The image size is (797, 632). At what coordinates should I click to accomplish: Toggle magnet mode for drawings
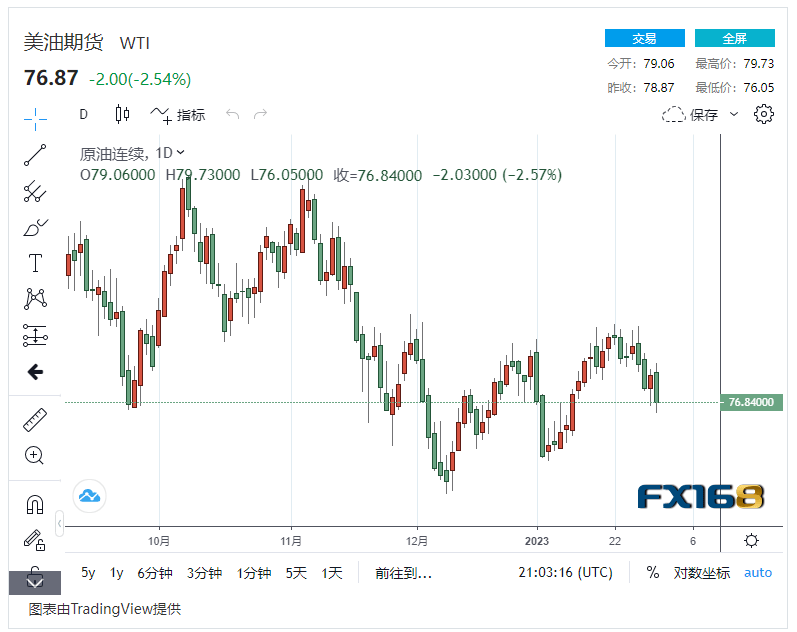(x=35, y=505)
